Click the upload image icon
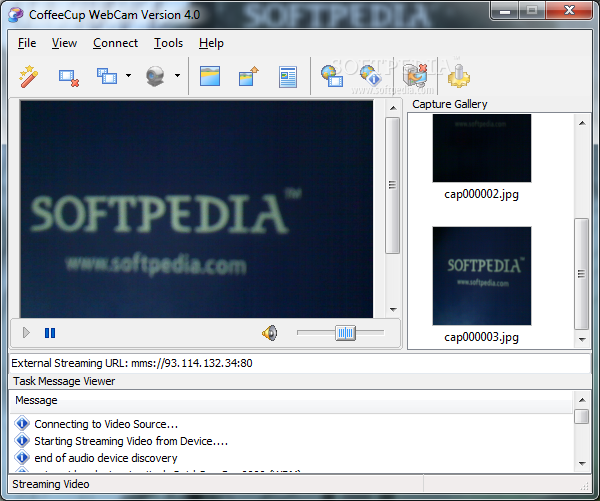The width and height of the screenshot is (600, 501). [249, 76]
